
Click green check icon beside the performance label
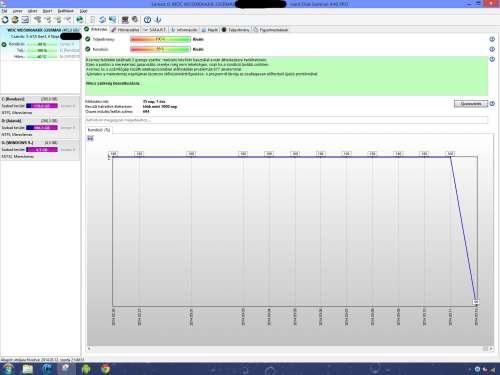click(88, 39)
